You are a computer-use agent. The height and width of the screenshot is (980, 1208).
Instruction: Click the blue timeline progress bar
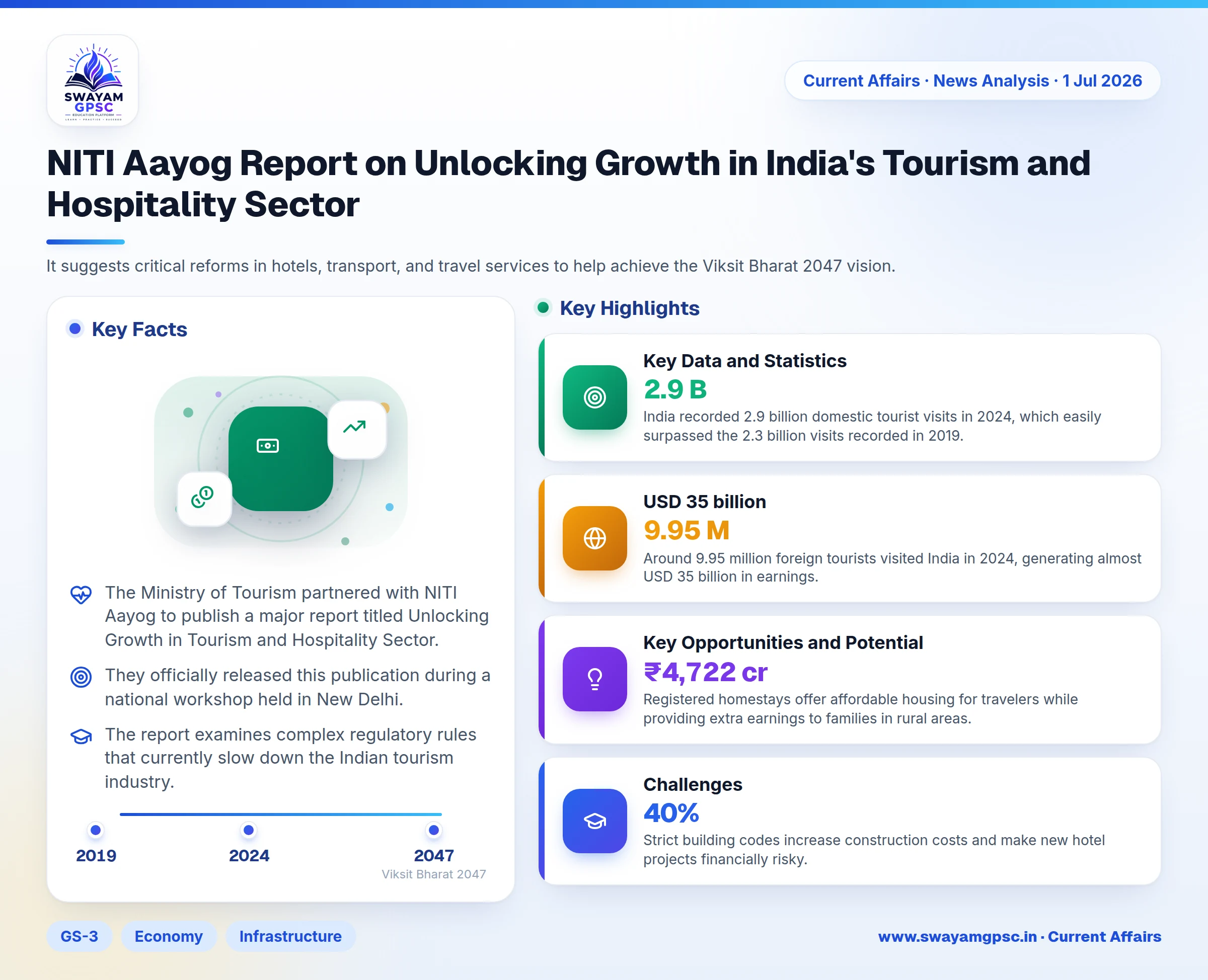coord(281,814)
